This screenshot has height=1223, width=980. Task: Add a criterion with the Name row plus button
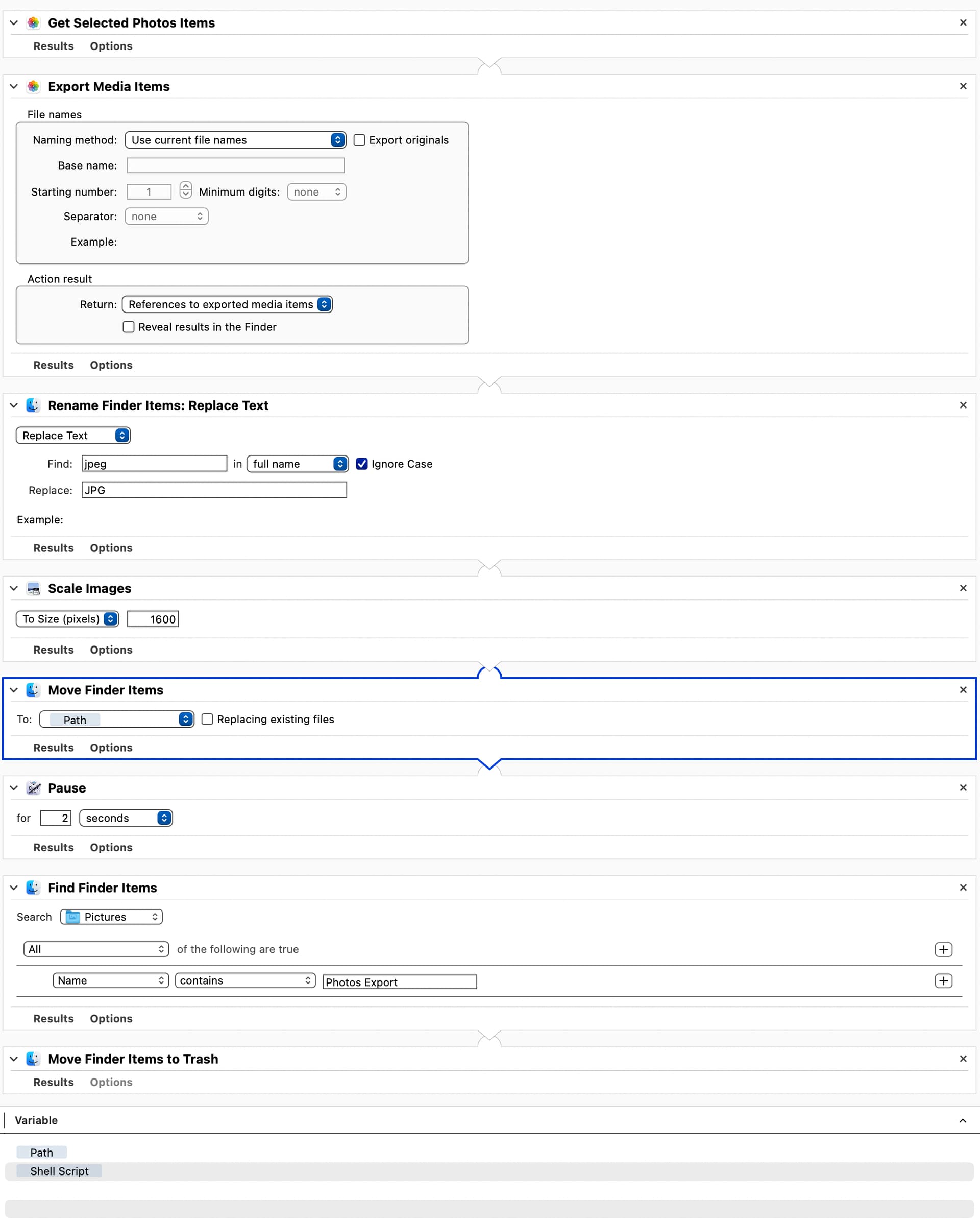(x=943, y=981)
